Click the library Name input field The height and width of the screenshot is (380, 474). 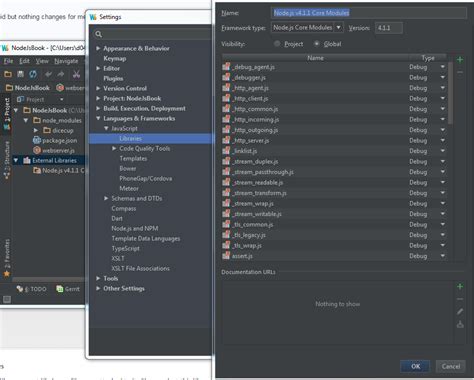[369, 13]
